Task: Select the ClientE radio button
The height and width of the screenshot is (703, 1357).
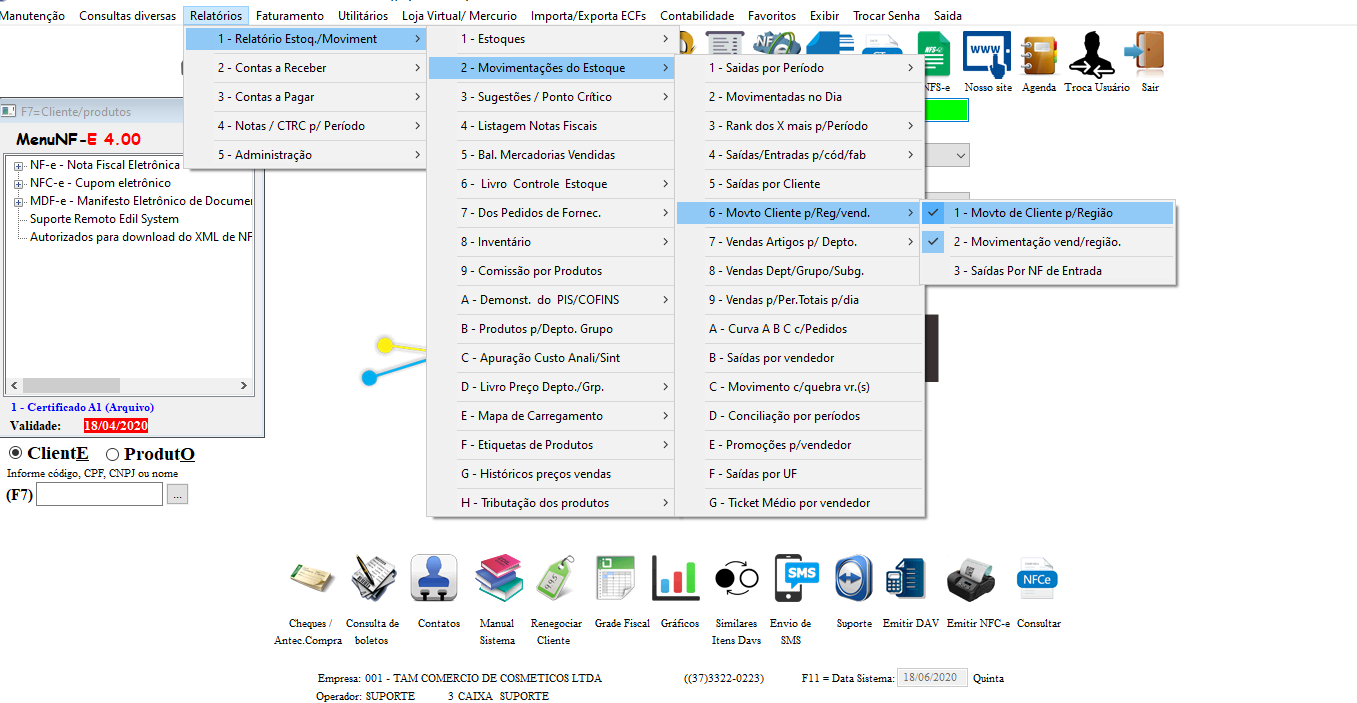Action: 15,453
